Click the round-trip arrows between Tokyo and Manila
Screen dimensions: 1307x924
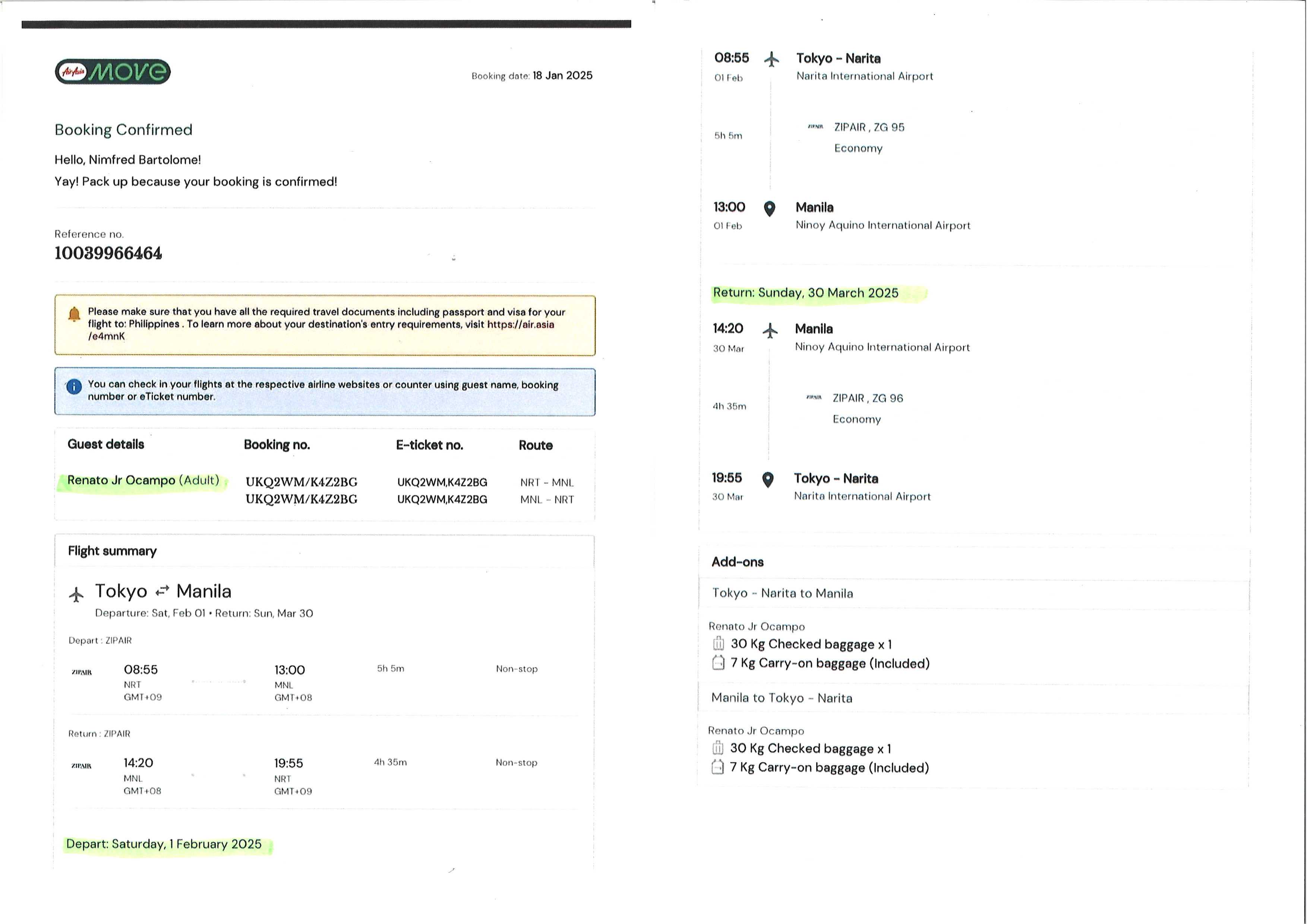click(x=162, y=591)
